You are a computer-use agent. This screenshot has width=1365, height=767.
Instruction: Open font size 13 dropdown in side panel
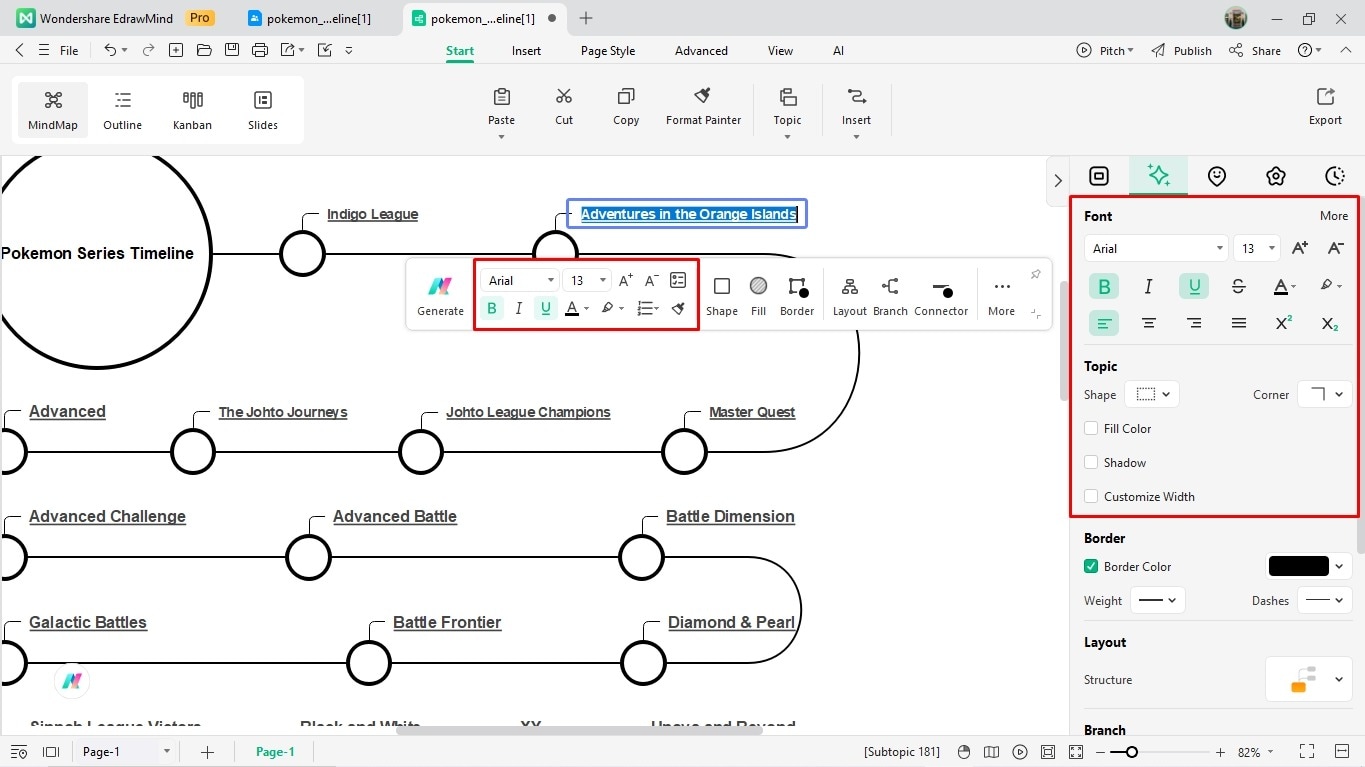pyautogui.click(x=1256, y=248)
